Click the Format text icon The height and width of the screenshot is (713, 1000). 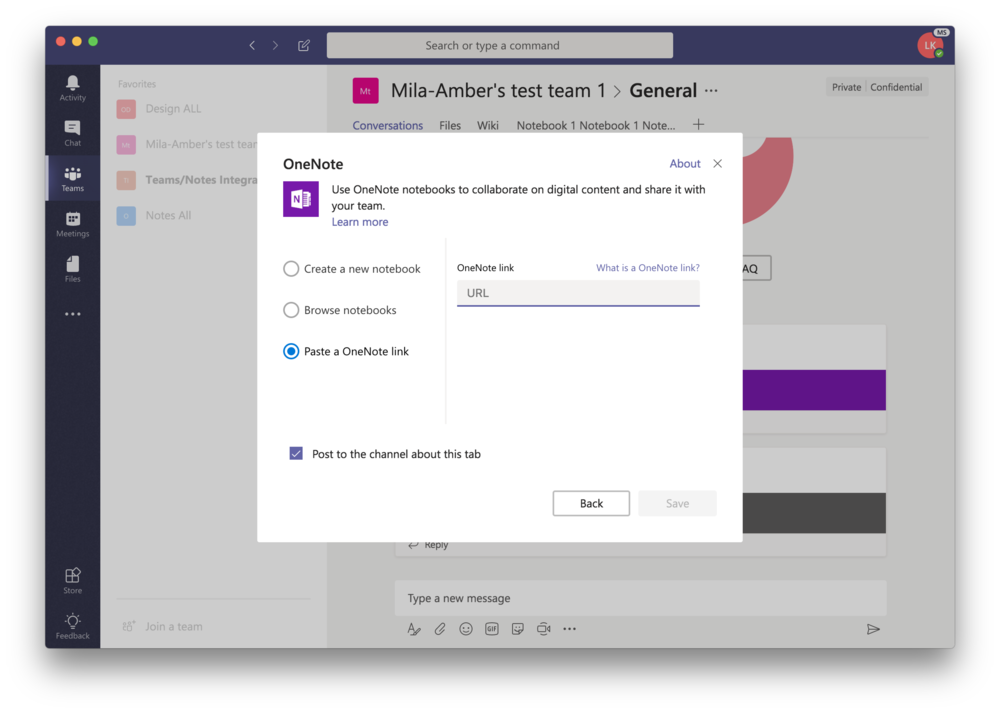414,629
